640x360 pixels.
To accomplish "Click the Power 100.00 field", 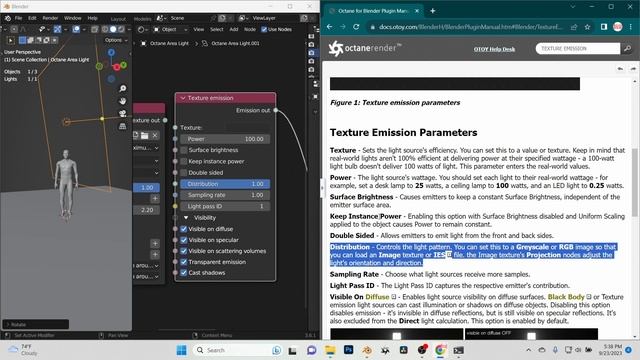I will point(225,139).
